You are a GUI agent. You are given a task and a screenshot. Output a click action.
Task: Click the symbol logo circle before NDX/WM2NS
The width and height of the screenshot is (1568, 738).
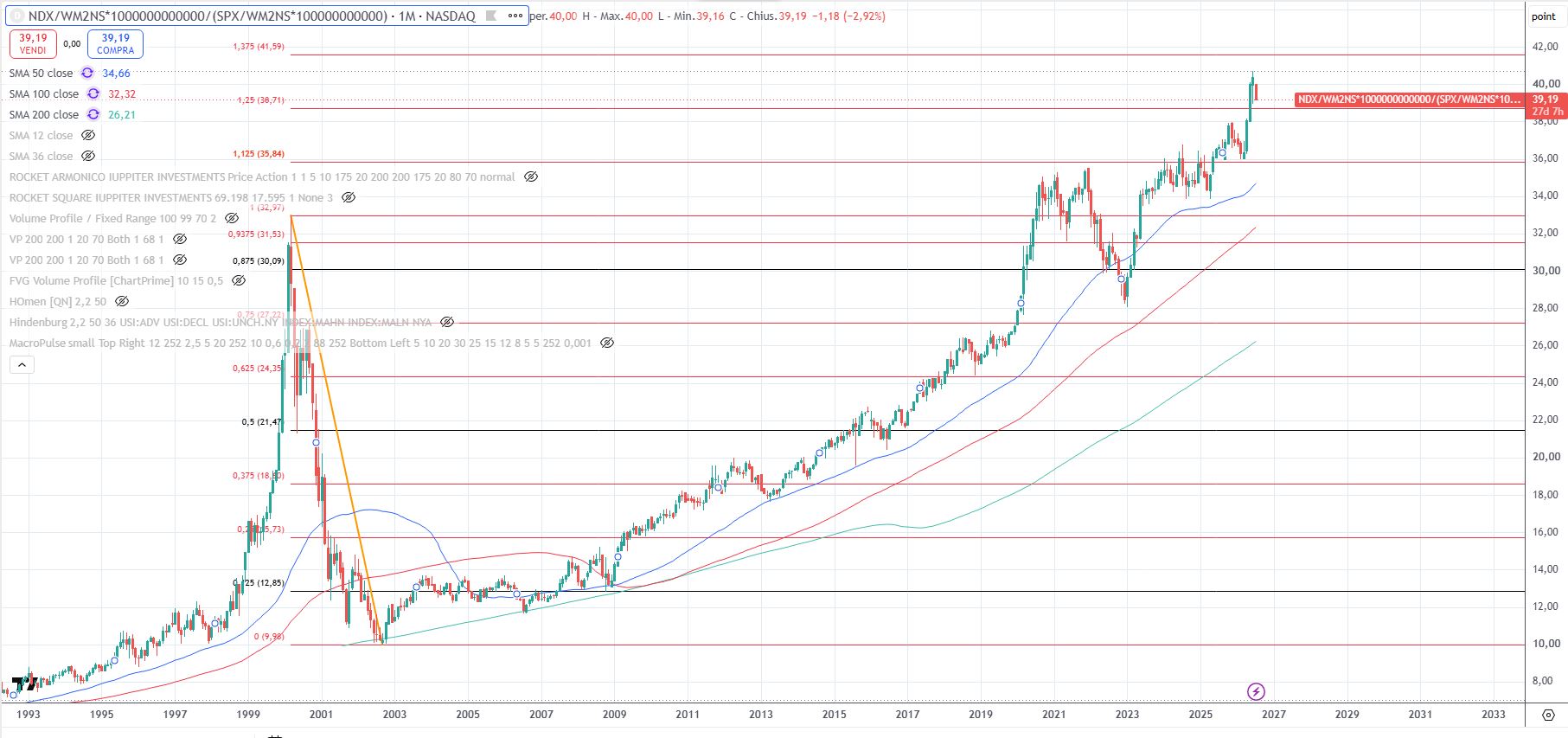(x=16, y=16)
